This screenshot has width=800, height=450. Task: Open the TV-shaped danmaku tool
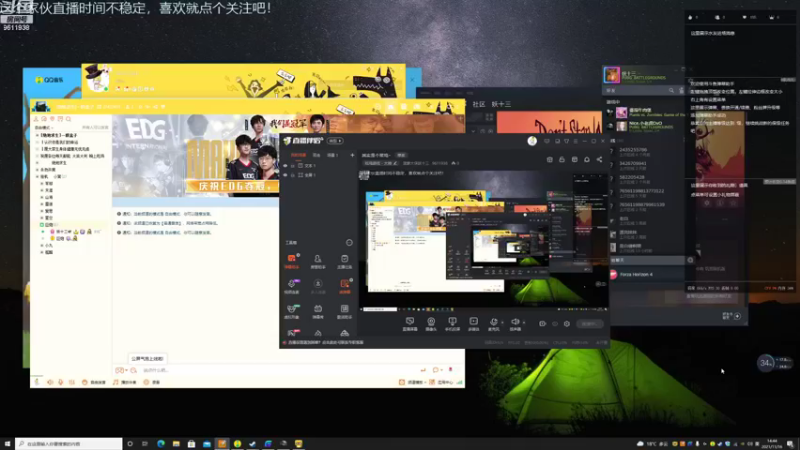pyautogui.click(x=318, y=311)
